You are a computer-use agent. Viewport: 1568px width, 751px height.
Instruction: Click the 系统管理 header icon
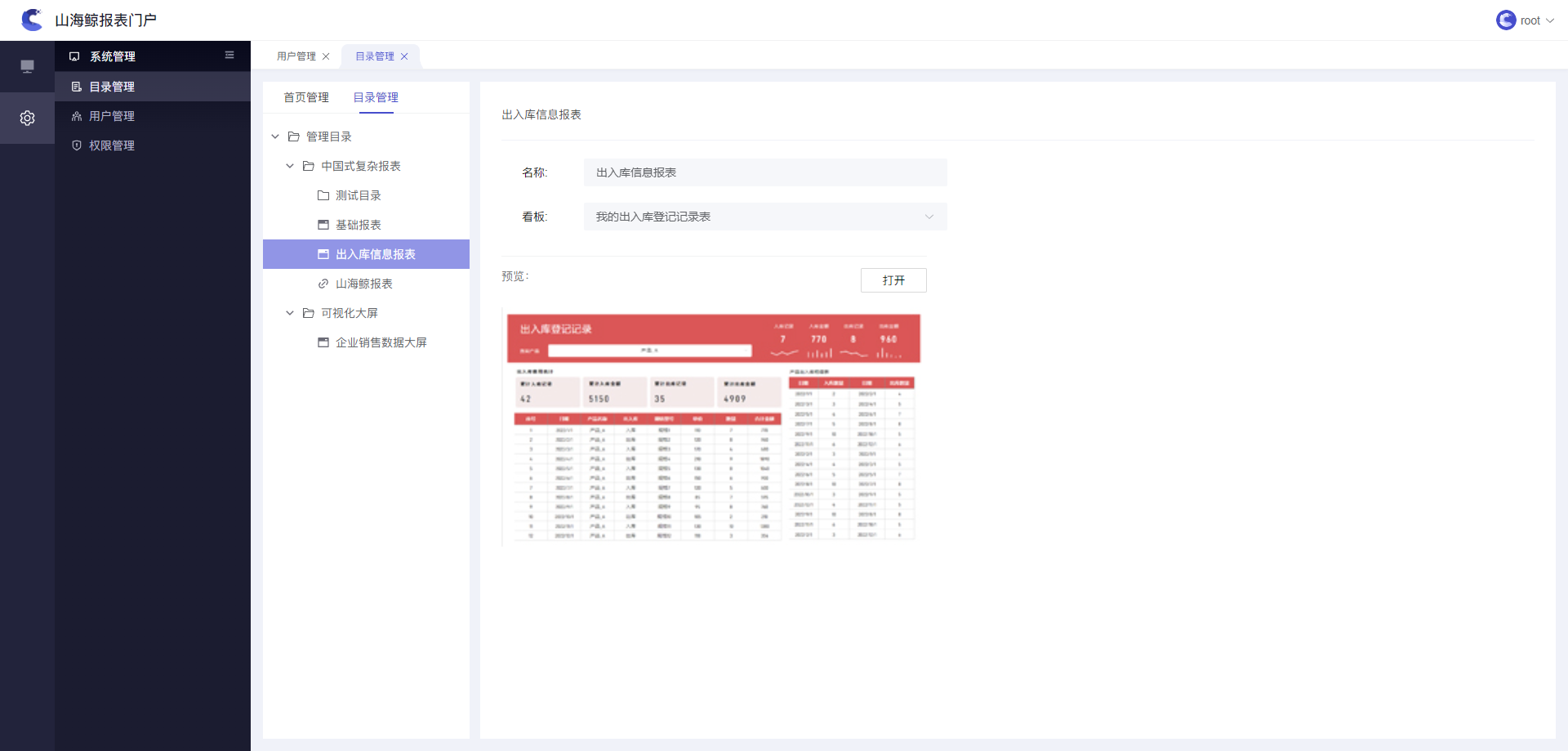(x=74, y=56)
